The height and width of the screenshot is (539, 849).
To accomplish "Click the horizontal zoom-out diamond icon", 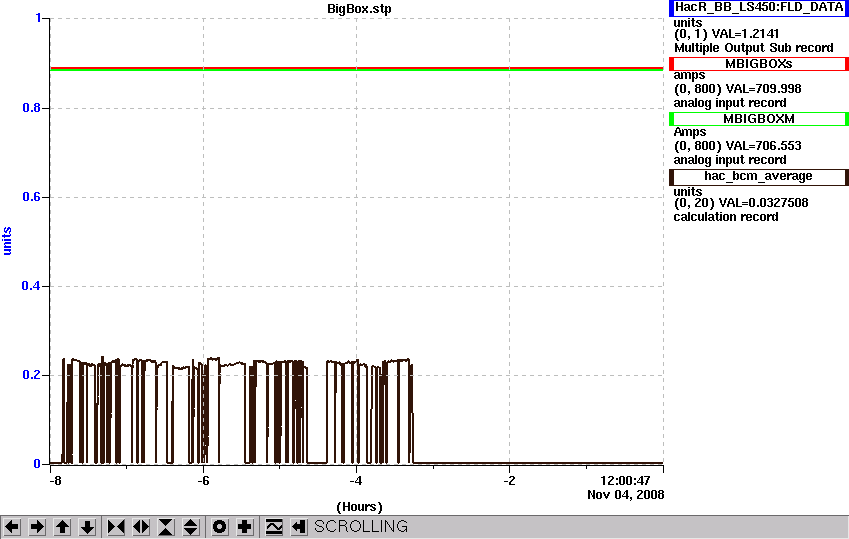I will (141, 527).
